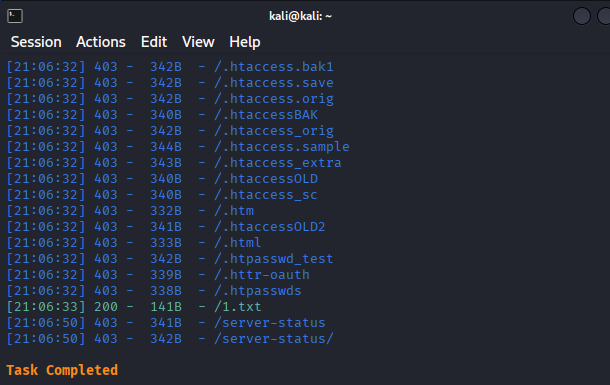This screenshot has height=385, width=610.
Task: Click the kali@kali: ~ window title
Action: point(300,16)
